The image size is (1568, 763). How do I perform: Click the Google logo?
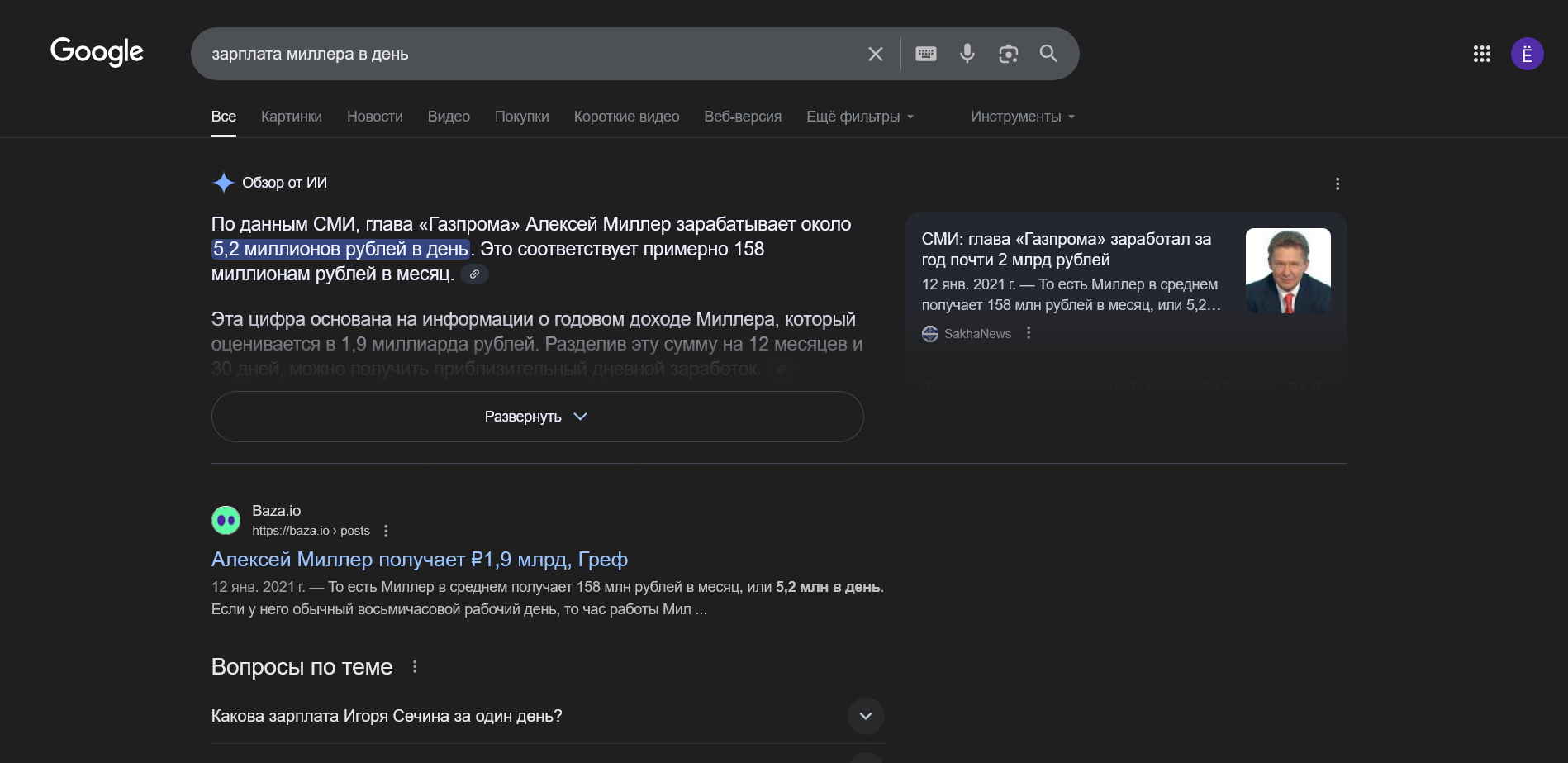[97, 52]
